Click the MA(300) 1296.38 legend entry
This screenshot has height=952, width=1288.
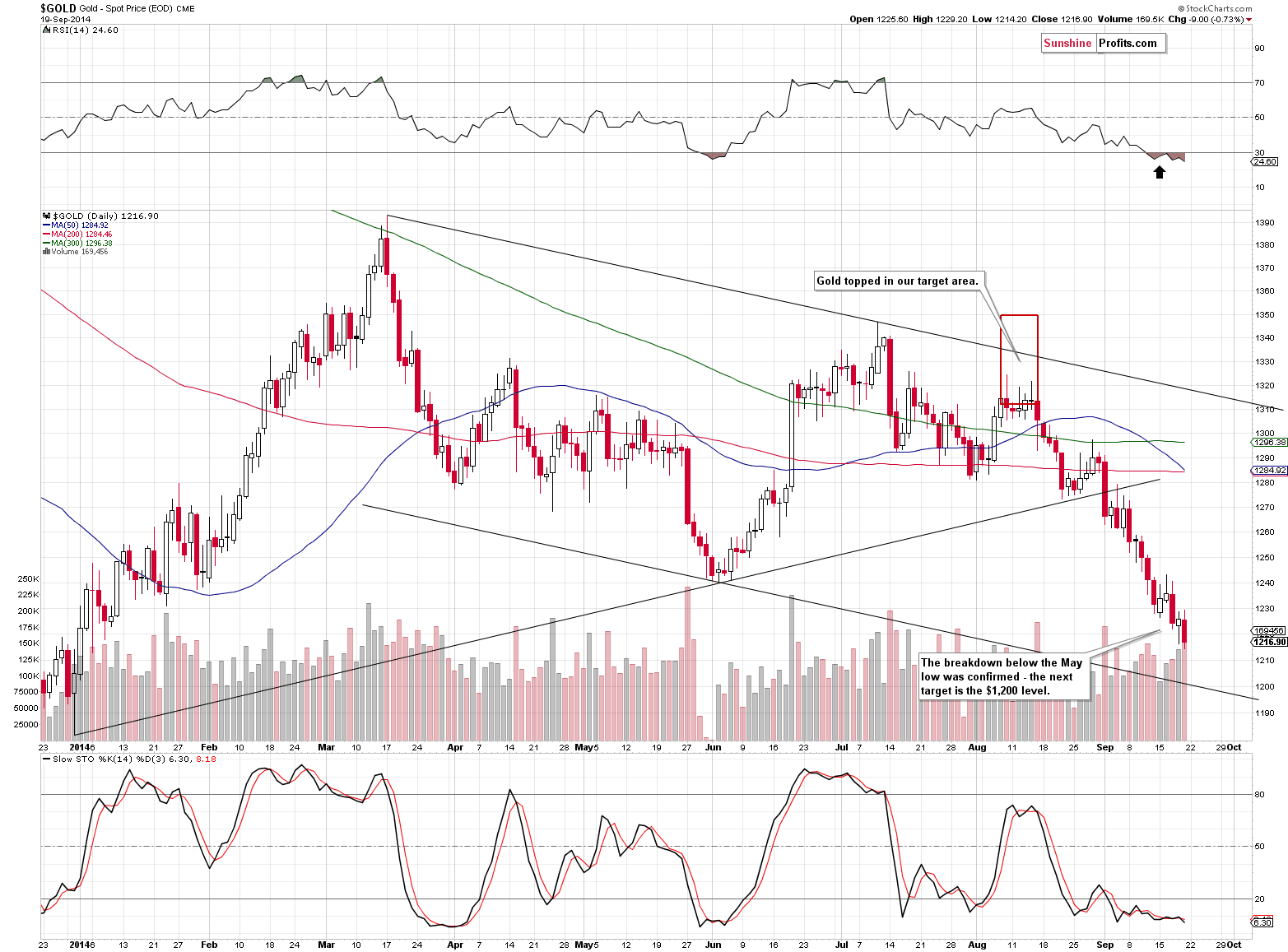tap(77, 243)
